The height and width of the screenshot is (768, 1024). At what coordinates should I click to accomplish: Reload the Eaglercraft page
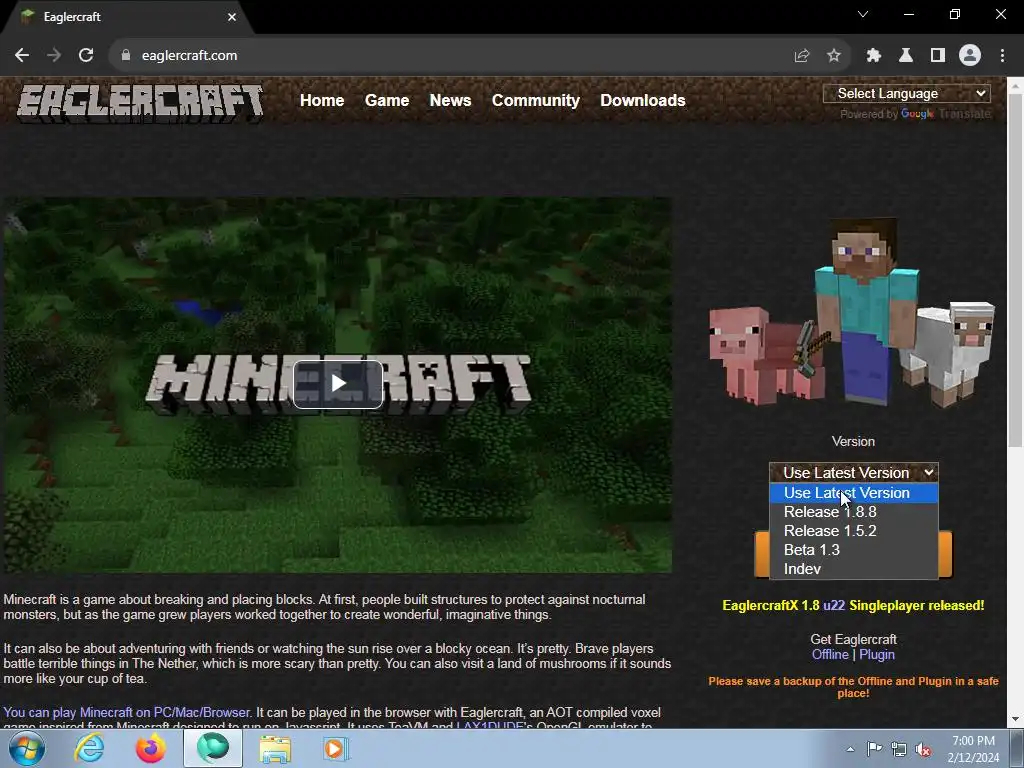tap(86, 56)
